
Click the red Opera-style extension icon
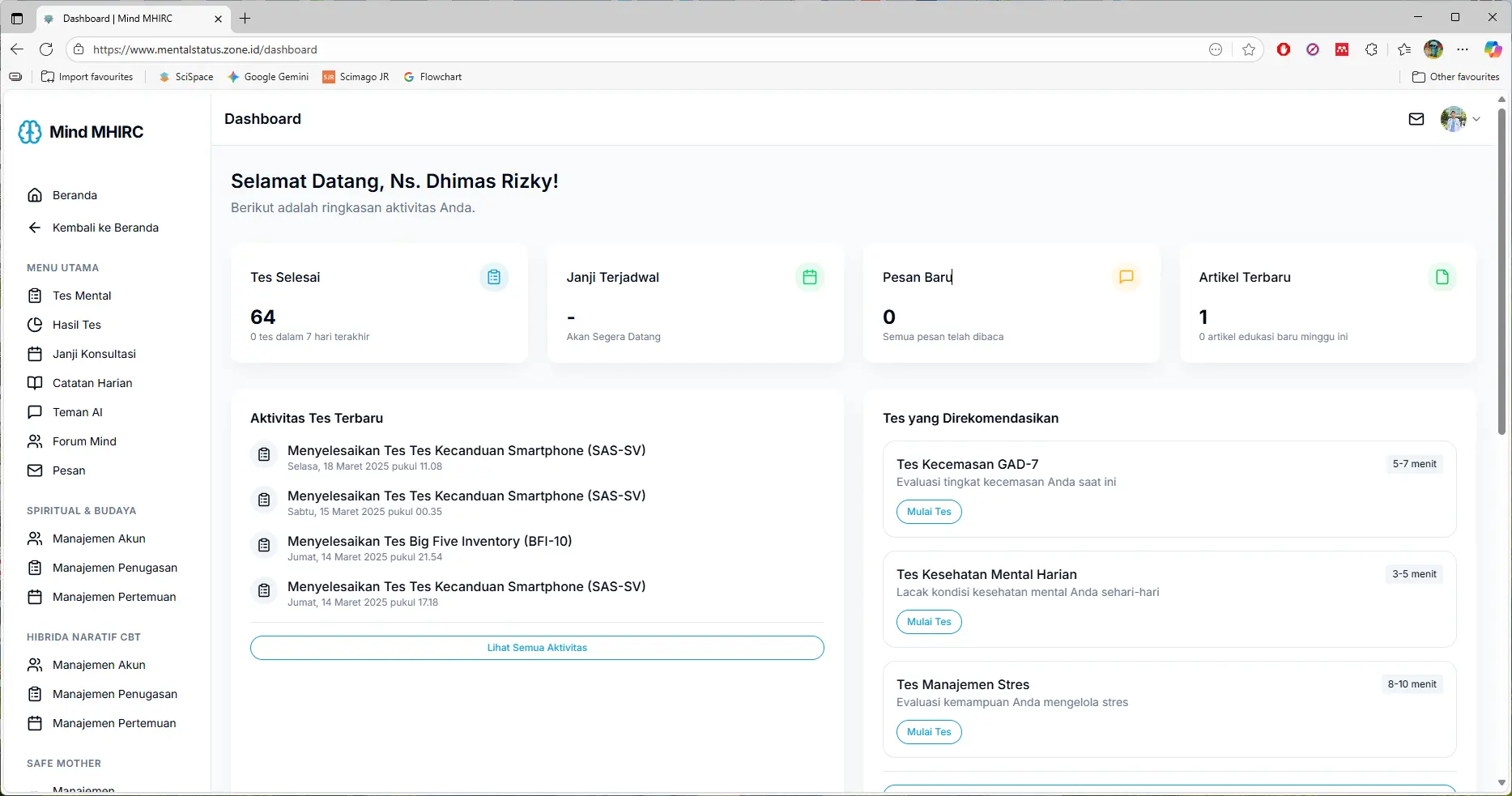tap(1284, 49)
